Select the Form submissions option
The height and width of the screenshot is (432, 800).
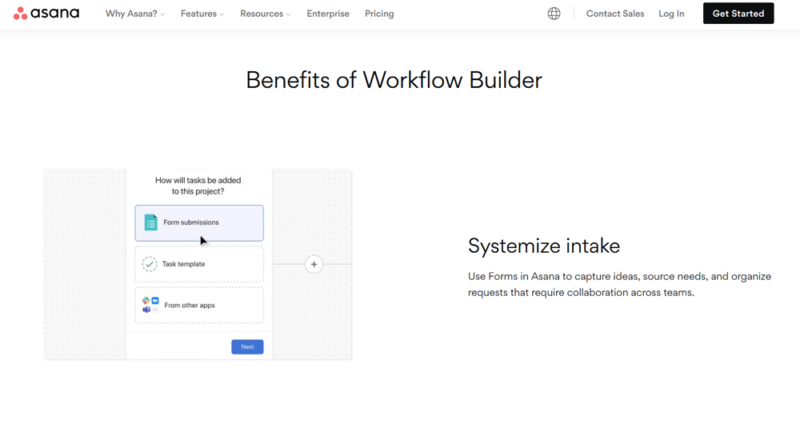click(x=199, y=223)
